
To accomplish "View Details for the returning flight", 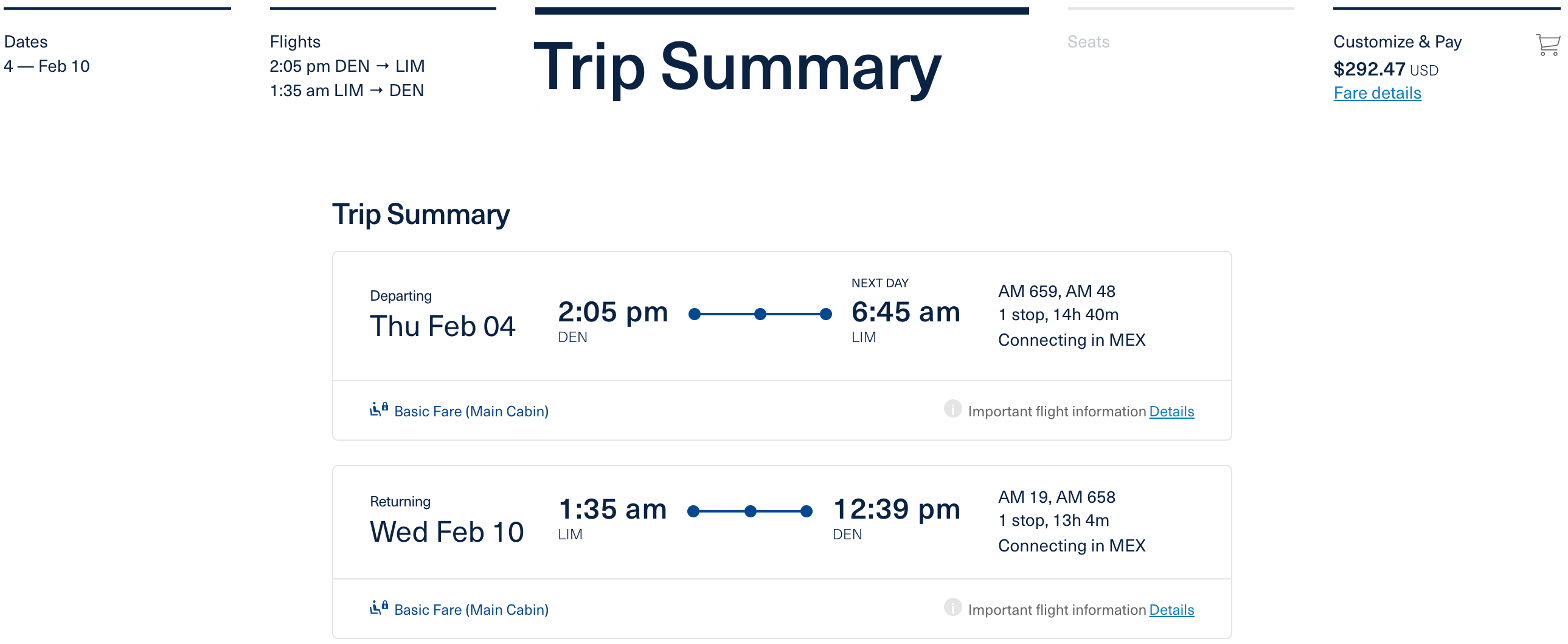I will 1171,610.
